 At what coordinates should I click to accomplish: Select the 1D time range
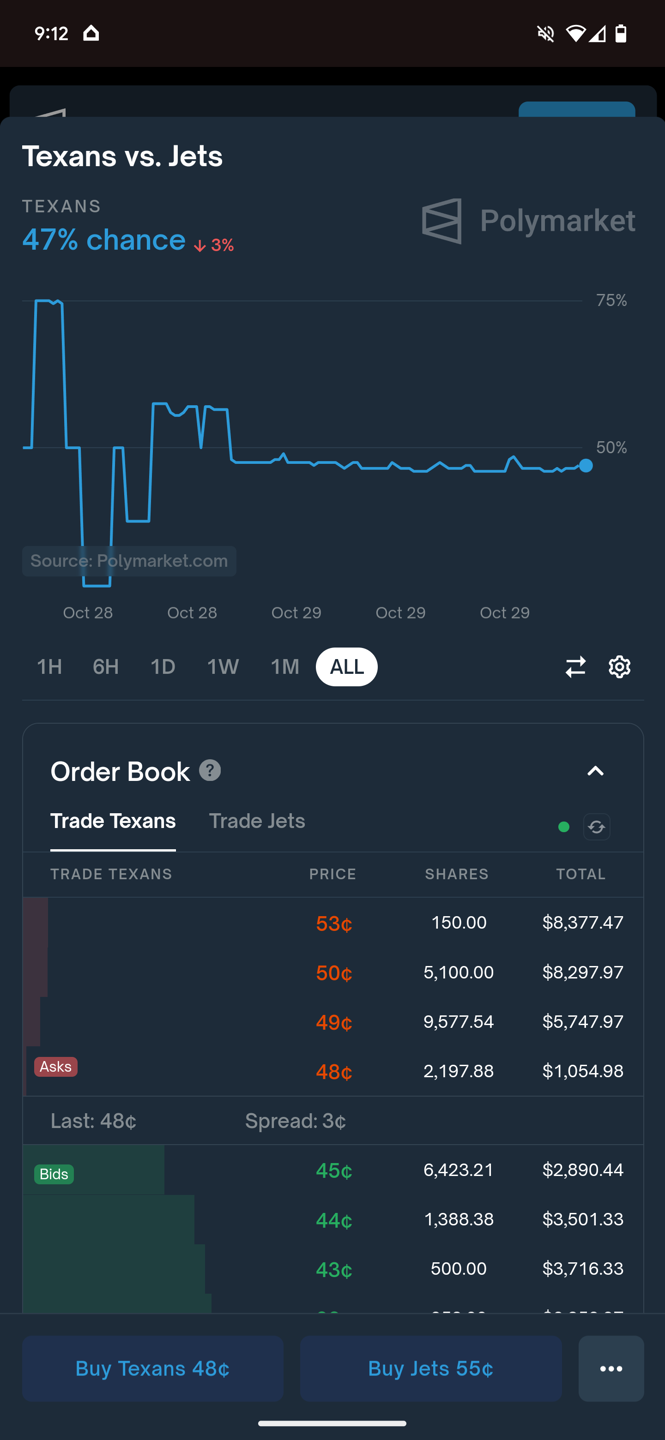[163, 667]
